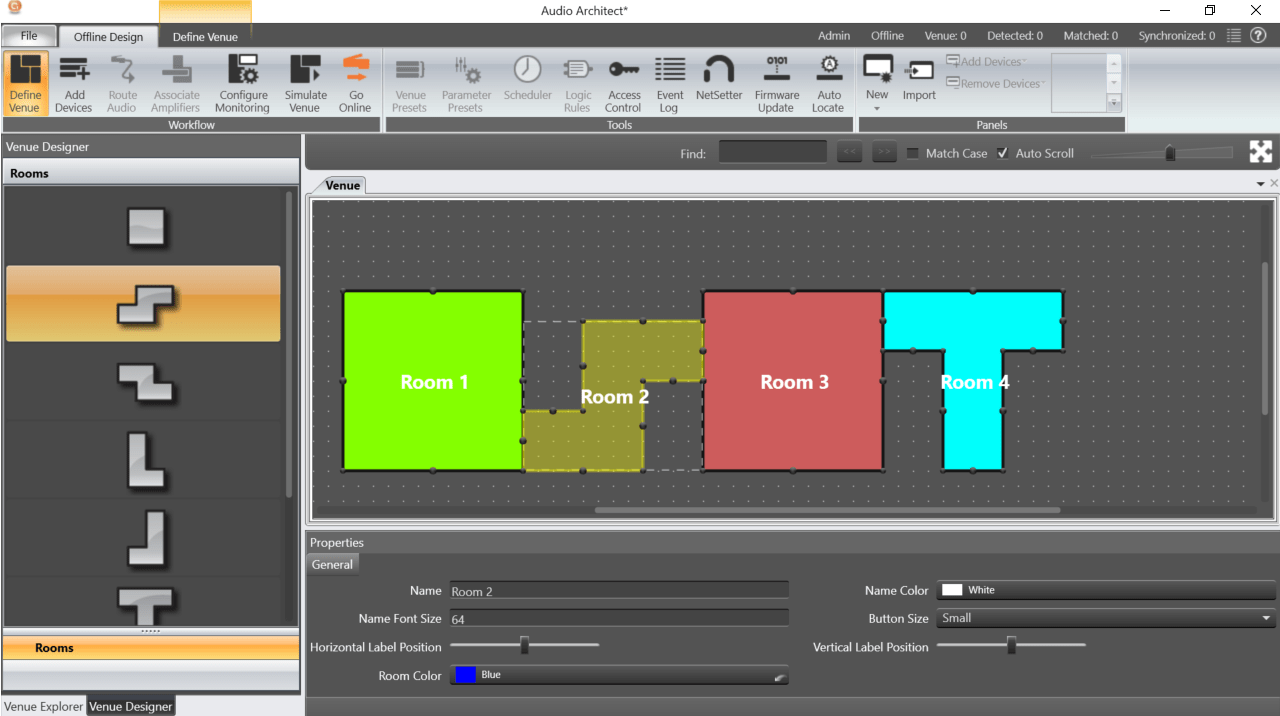The image size is (1280, 716).
Task: Open the Add Devices panel dropdown
Action: 987,61
